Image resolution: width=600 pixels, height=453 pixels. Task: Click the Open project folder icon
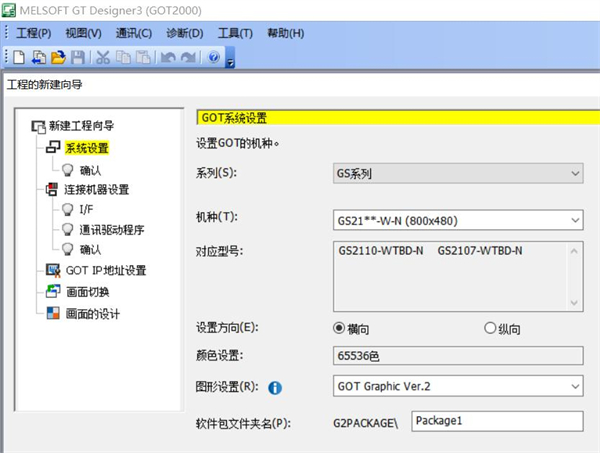click(x=59, y=57)
